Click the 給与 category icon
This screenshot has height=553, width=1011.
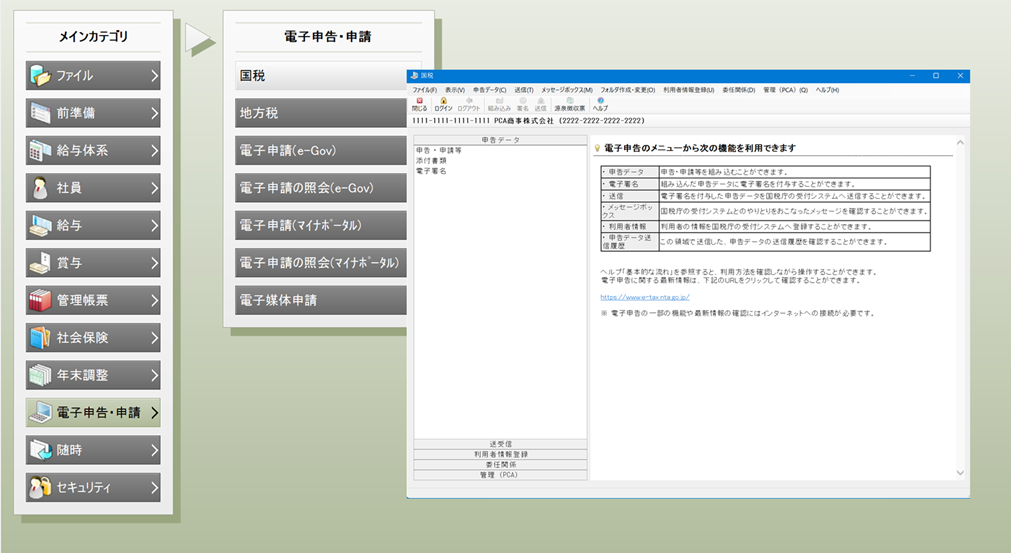pos(40,226)
